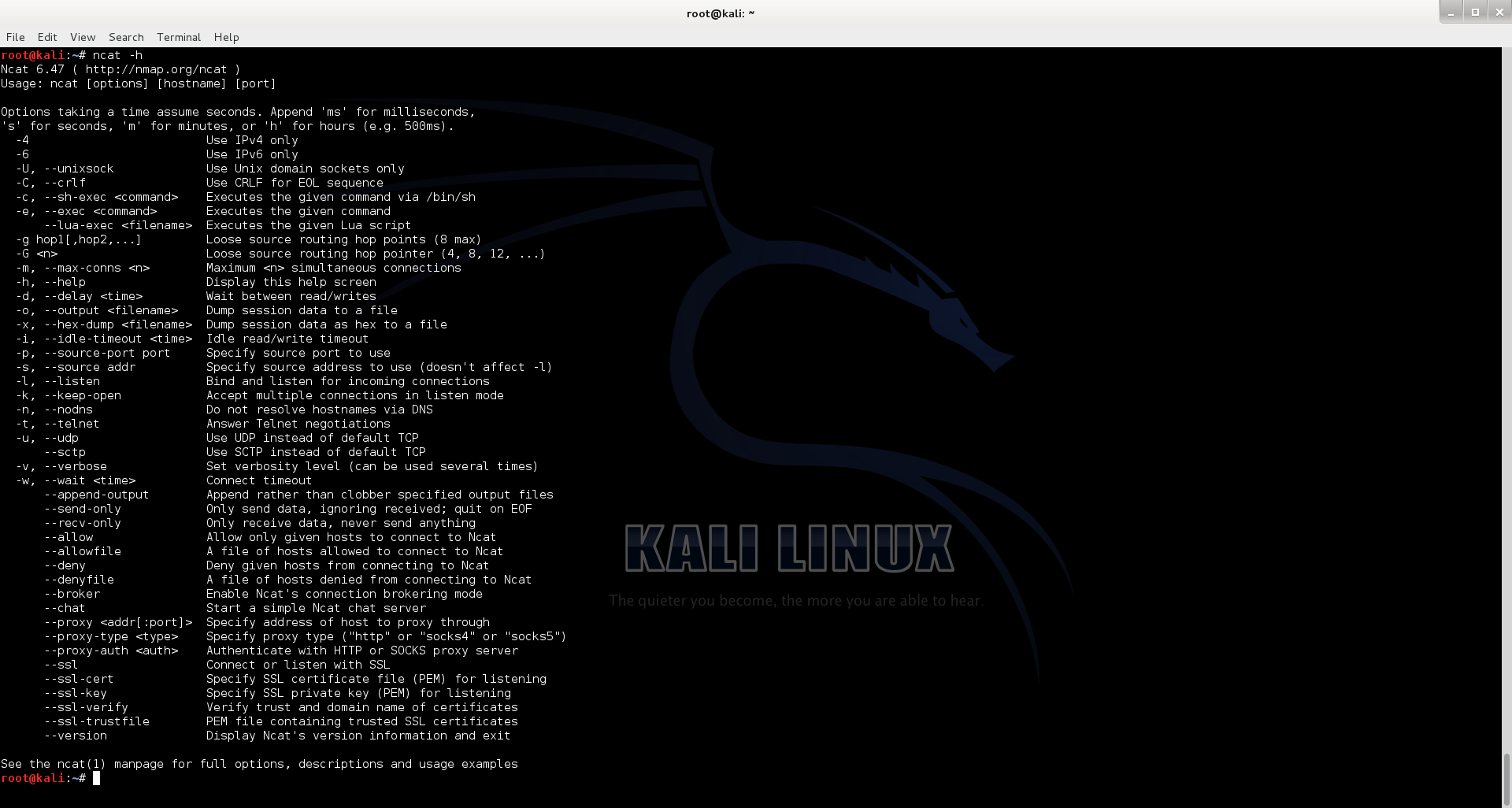Click 'Use IPv6 only' description
This screenshot has width=1512, height=808.
pyautogui.click(x=252, y=154)
